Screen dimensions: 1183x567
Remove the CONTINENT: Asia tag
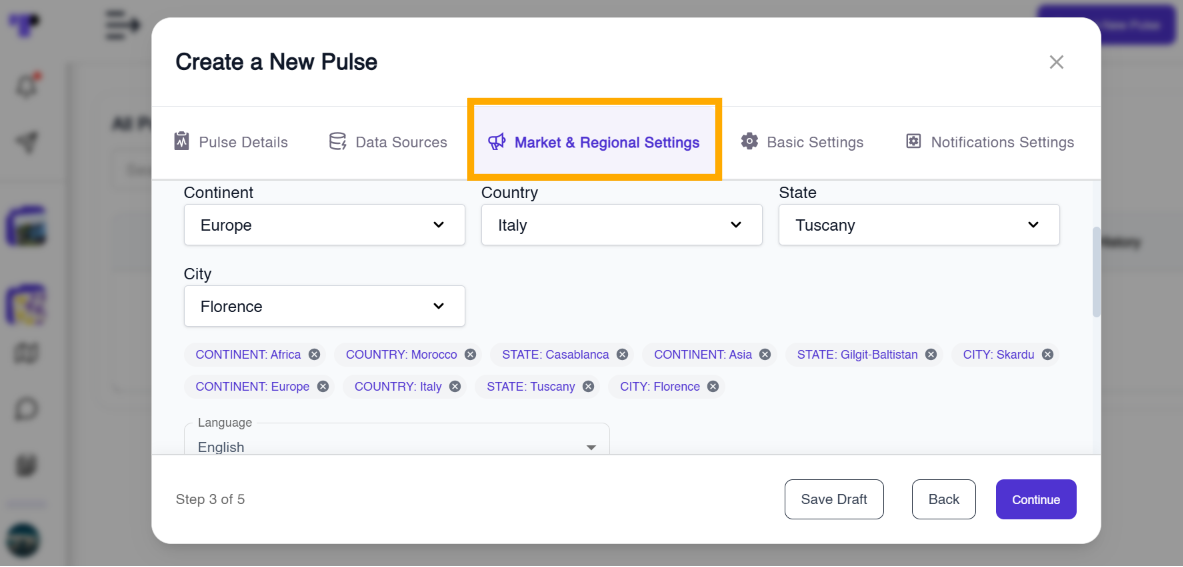coord(765,354)
